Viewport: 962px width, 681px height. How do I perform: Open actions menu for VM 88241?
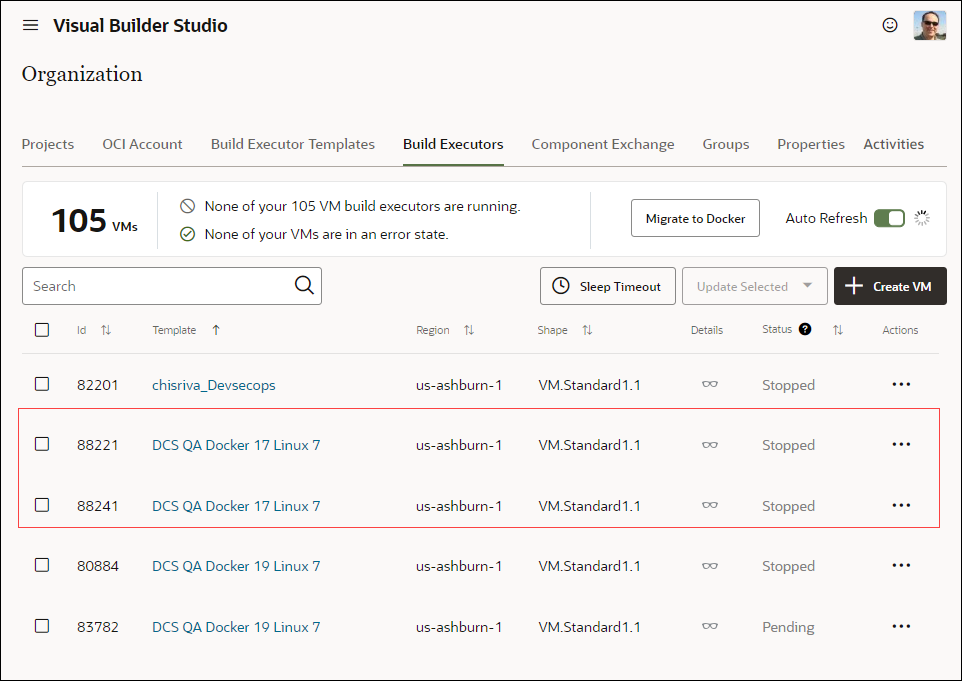(x=901, y=505)
